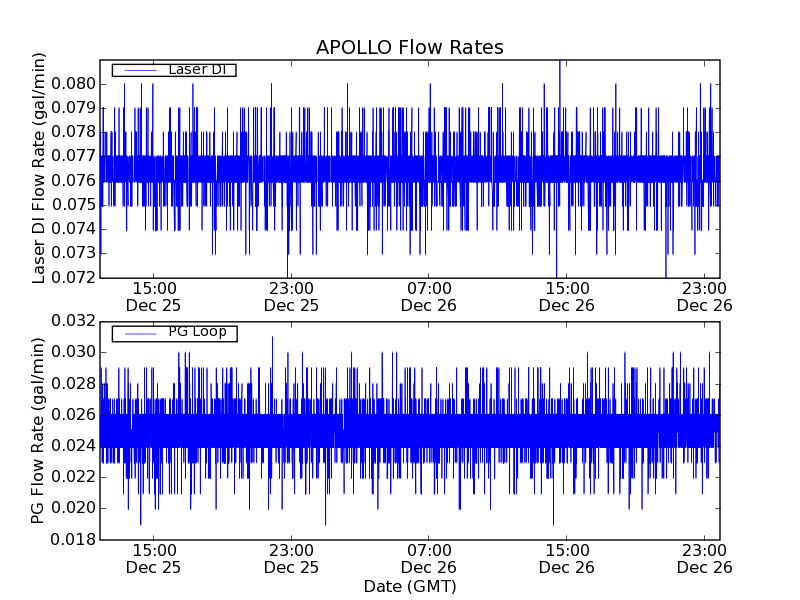Click the 0.024 y-axis tick label
This screenshot has width=800, height=600.
point(72,446)
